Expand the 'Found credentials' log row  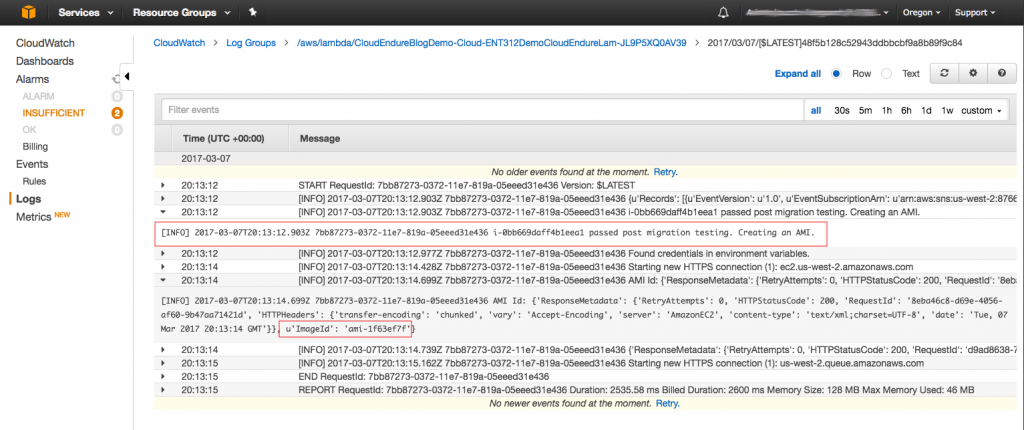[x=163, y=254]
